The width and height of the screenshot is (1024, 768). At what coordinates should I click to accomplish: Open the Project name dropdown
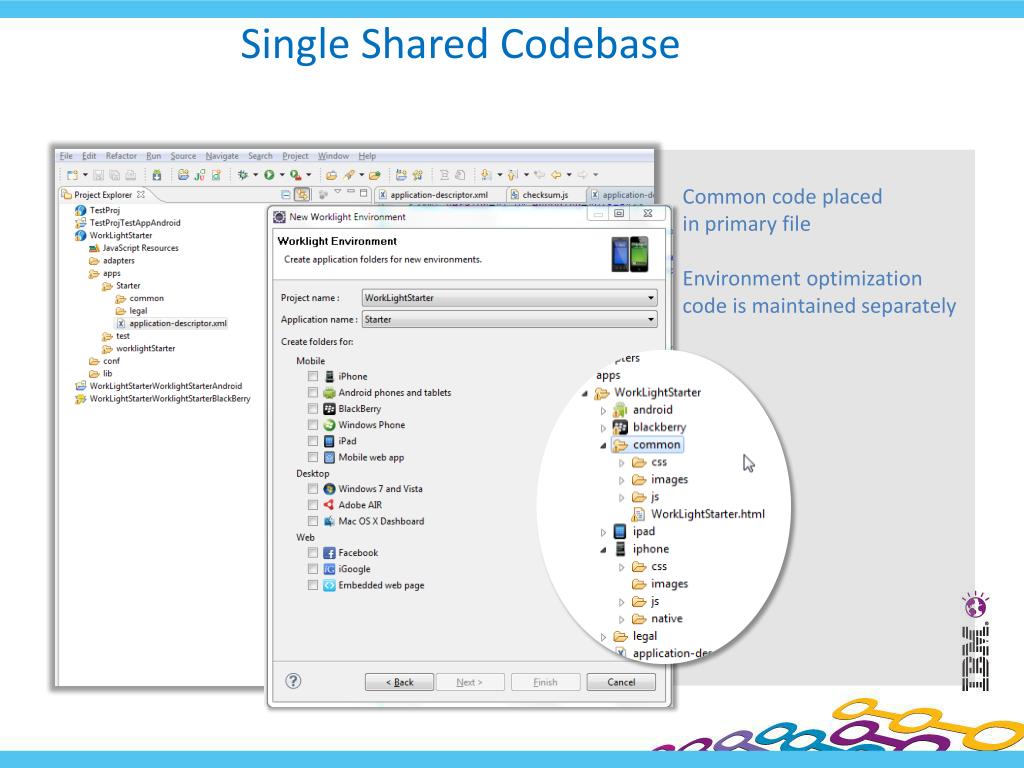[509, 298]
